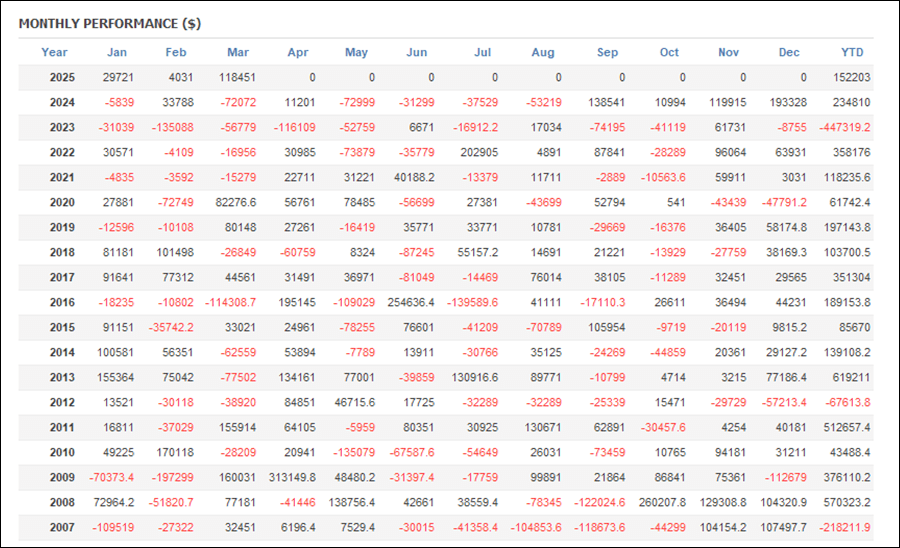The width and height of the screenshot is (900, 548).
Task: Click the Oct column header
Action: [x=669, y=52]
